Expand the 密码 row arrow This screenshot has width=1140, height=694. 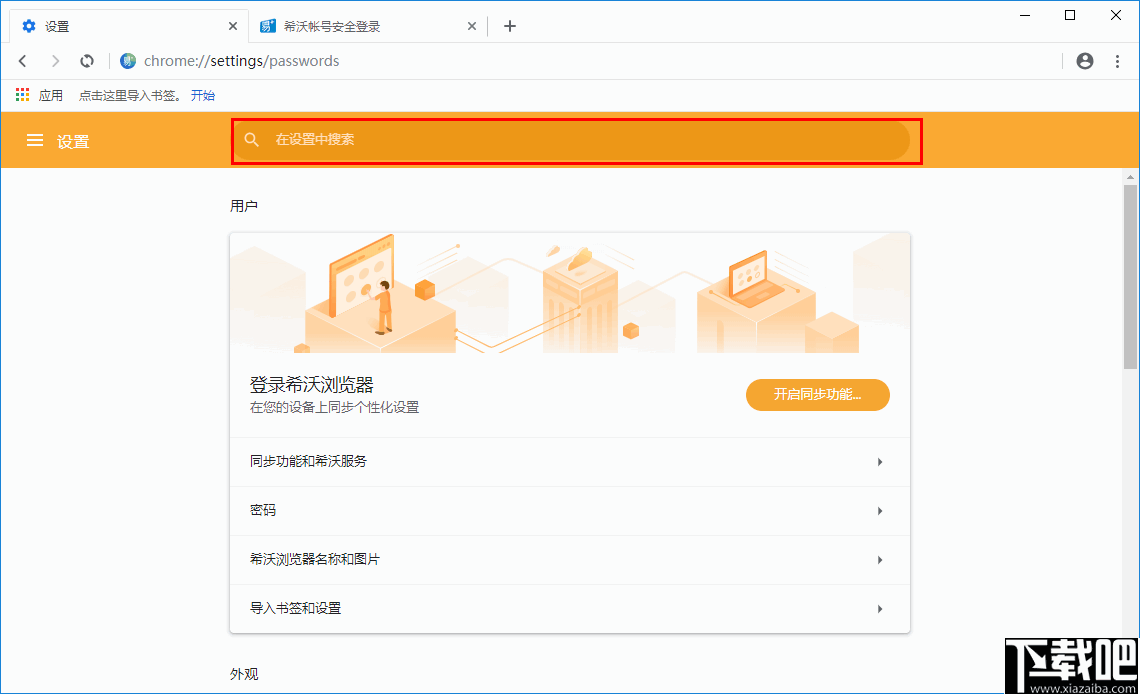click(x=880, y=511)
